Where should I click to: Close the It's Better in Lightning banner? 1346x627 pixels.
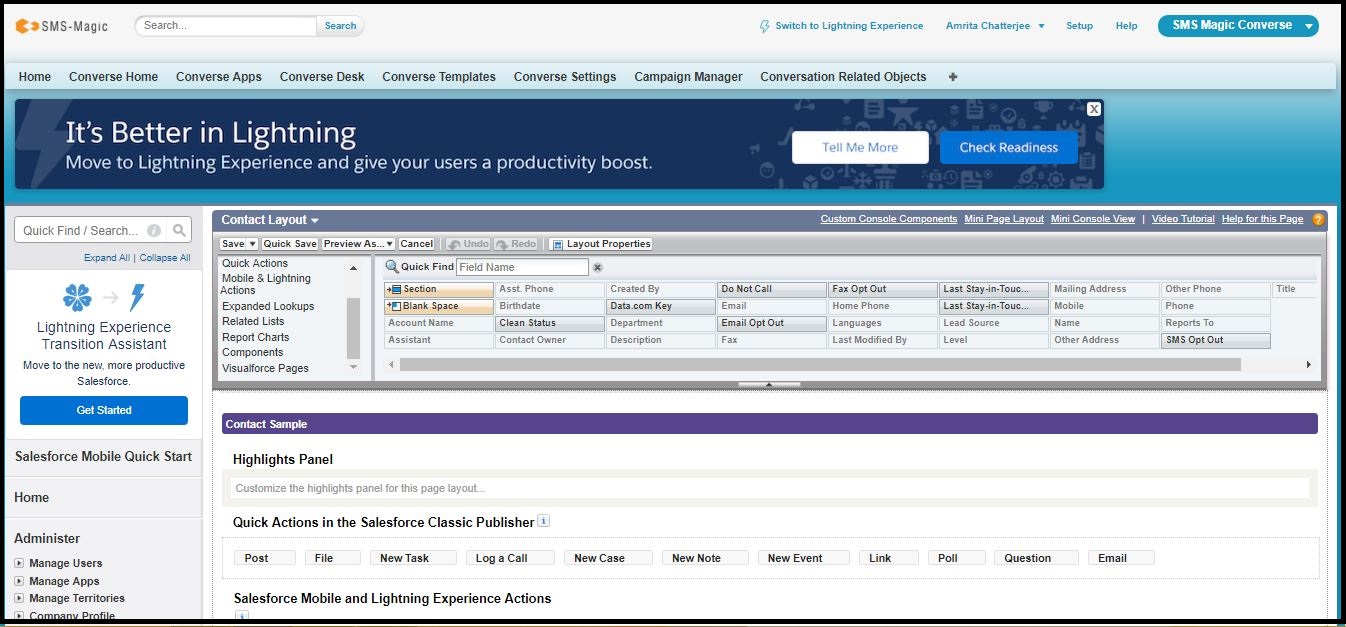(1094, 109)
